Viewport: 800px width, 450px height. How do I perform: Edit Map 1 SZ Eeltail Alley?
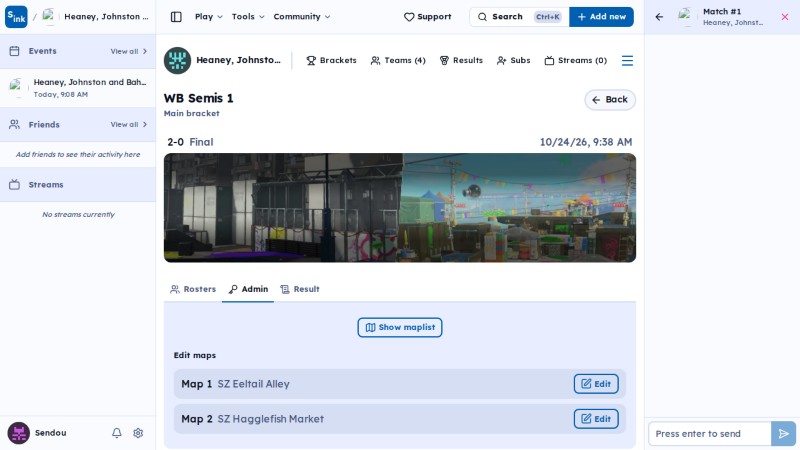coord(596,384)
